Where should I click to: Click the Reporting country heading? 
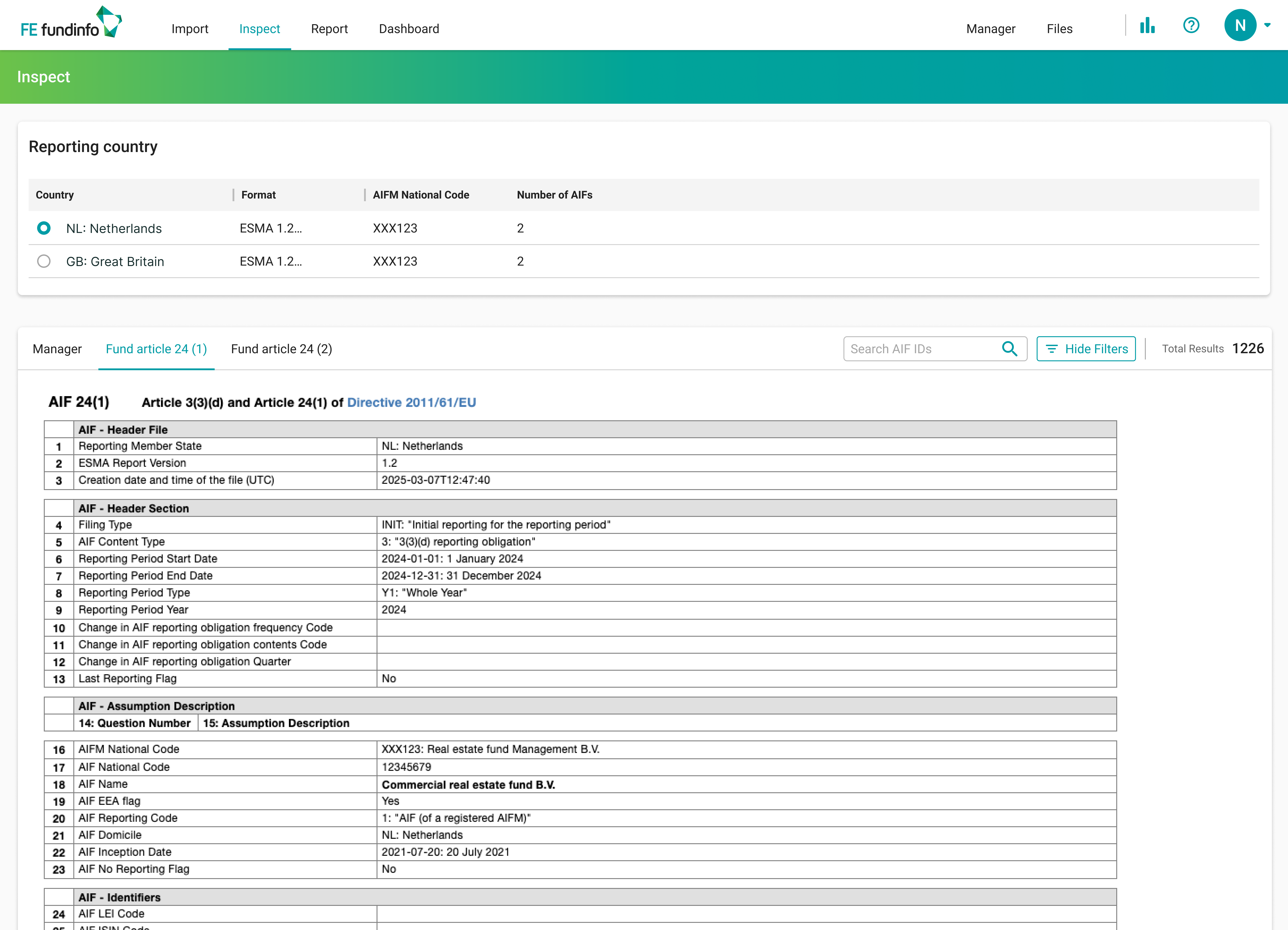93,147
